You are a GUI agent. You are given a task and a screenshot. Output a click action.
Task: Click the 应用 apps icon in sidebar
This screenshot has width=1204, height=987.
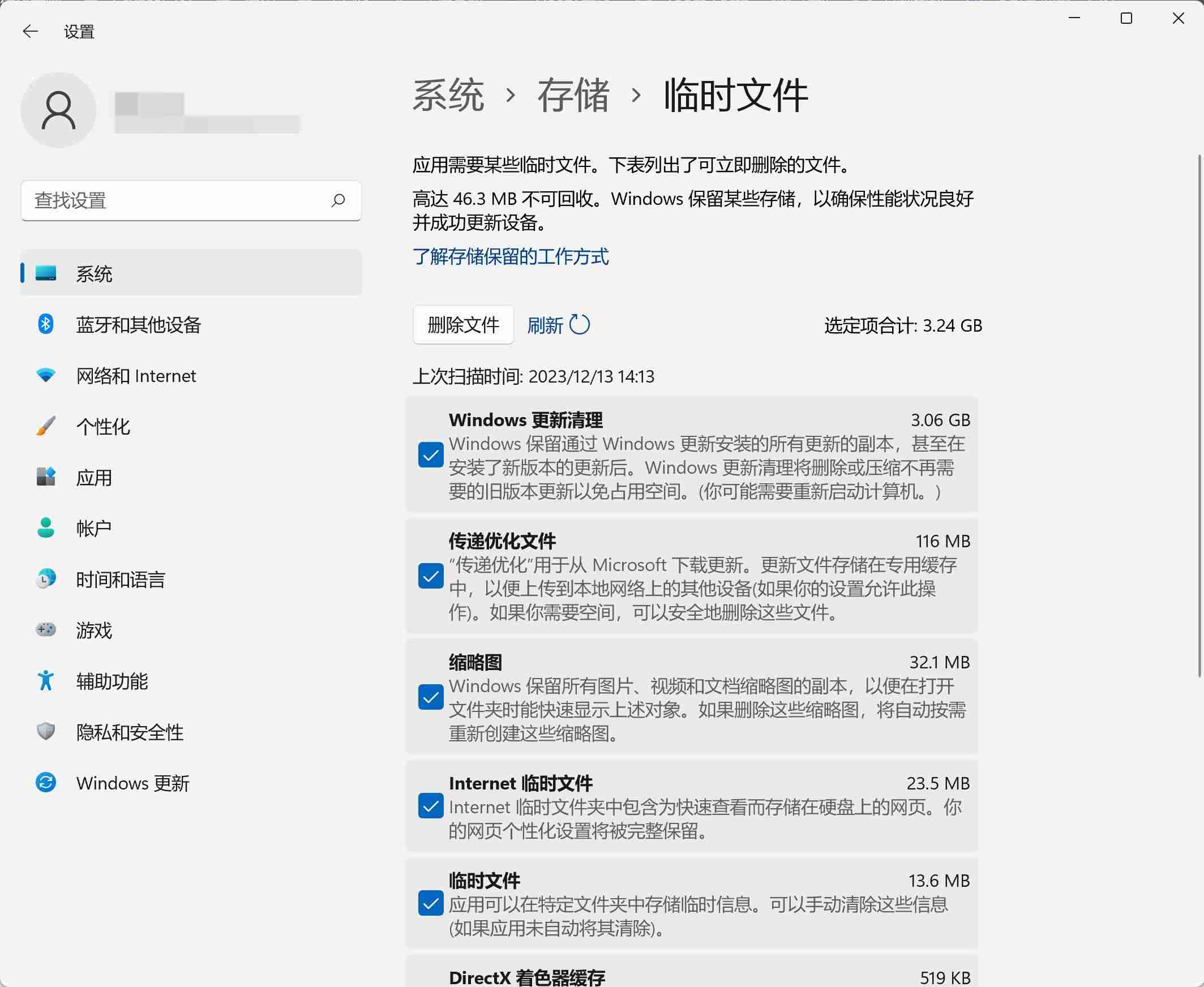pyautogui.click(x=46, y=478)
